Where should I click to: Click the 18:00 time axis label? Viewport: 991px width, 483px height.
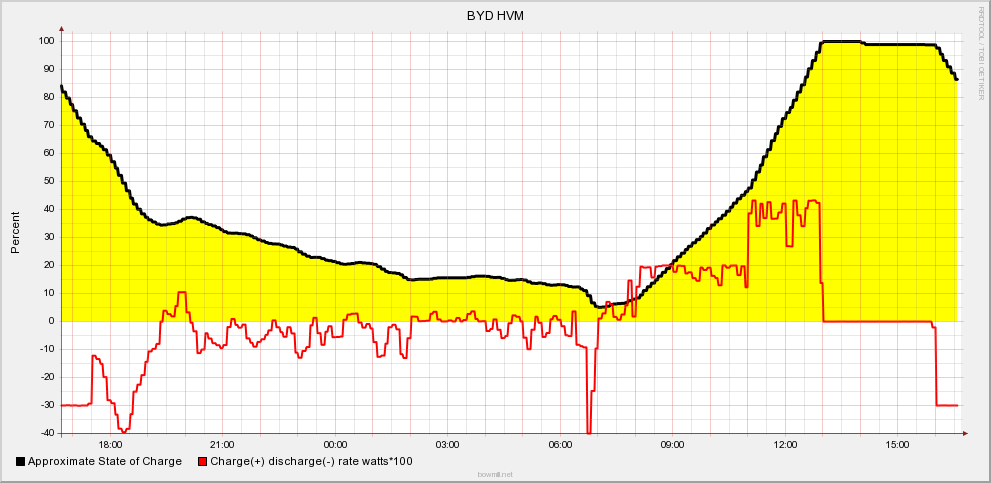[110, 444]
